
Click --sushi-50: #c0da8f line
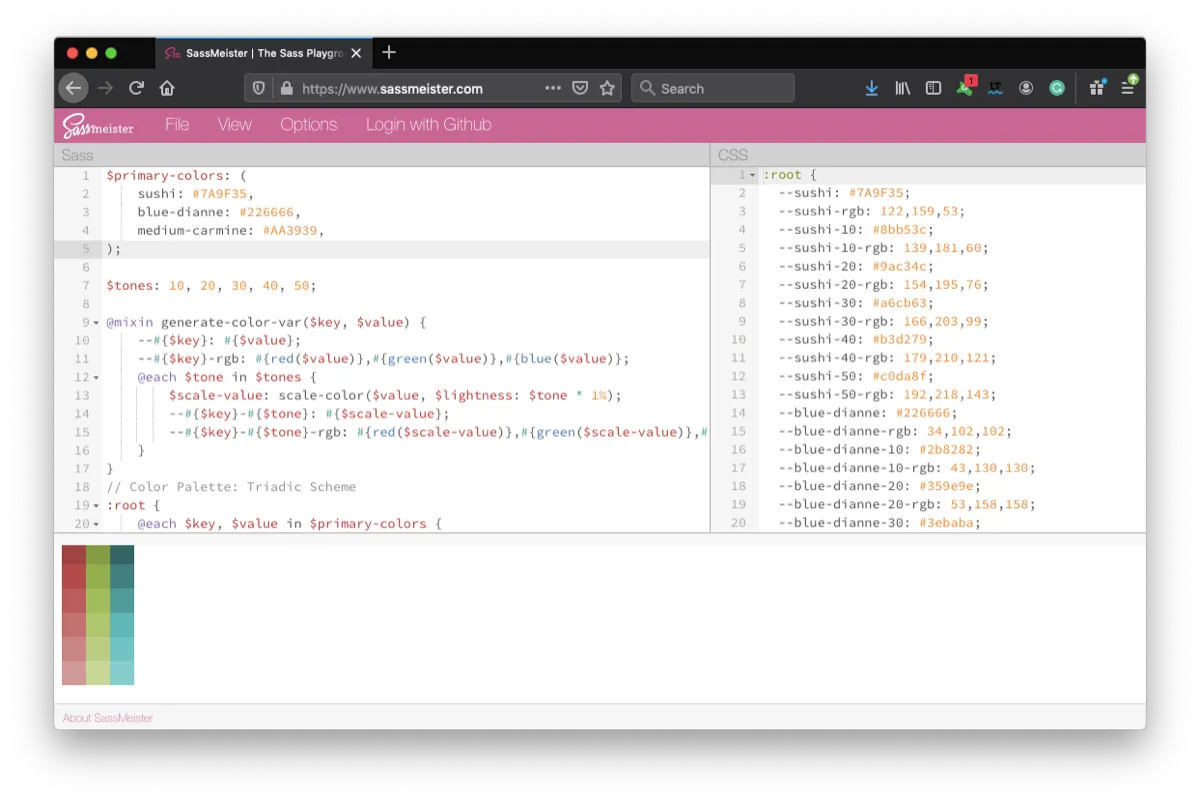pyautogui.click(x=856, y=376)
